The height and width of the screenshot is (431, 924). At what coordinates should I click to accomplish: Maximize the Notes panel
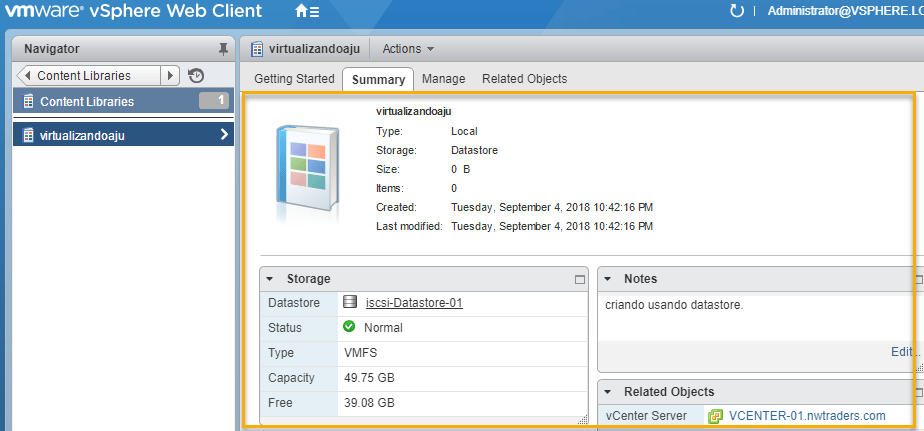(x=917, y=279)
